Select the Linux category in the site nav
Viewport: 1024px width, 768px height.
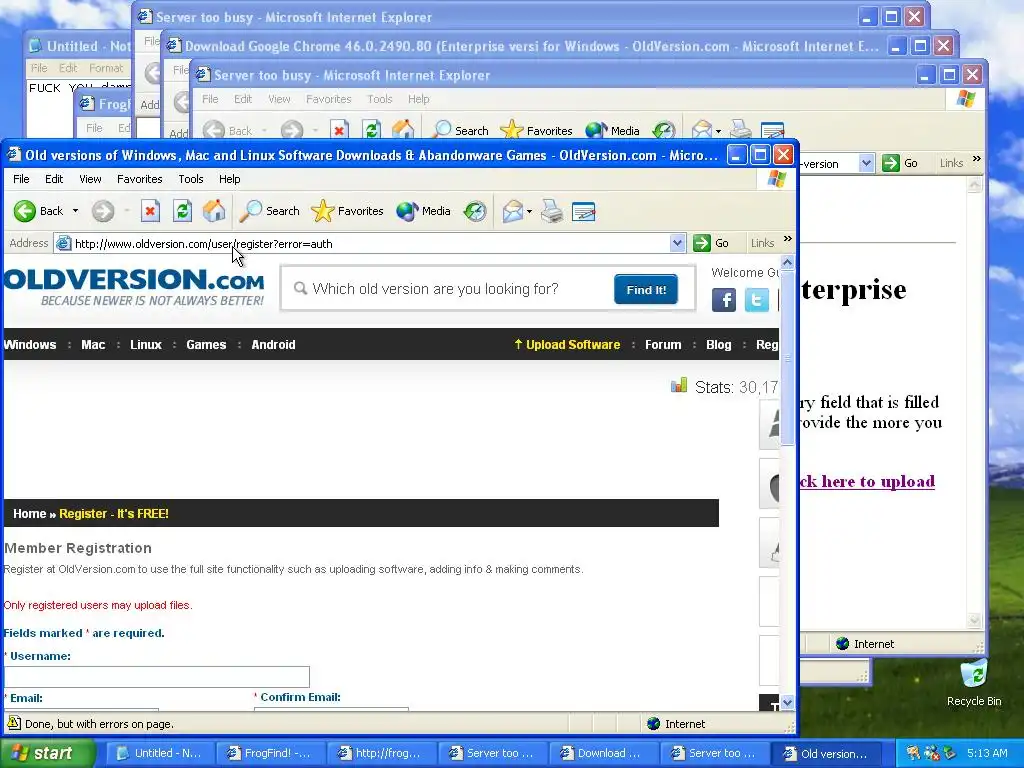click(x=146, y=344)
